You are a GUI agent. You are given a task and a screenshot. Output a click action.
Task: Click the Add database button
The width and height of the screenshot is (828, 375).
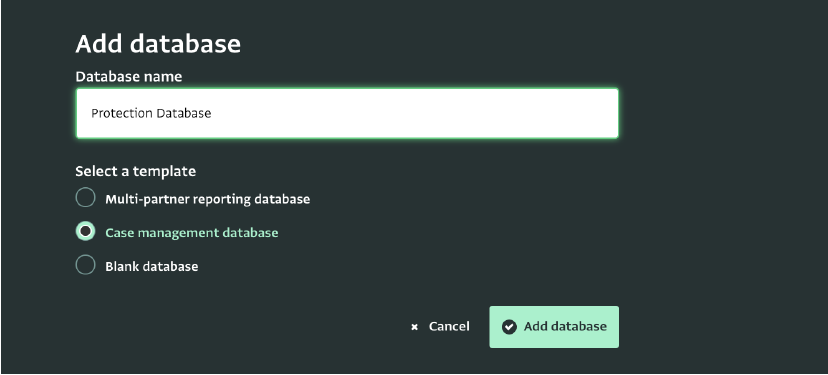(x=554, y=327)
